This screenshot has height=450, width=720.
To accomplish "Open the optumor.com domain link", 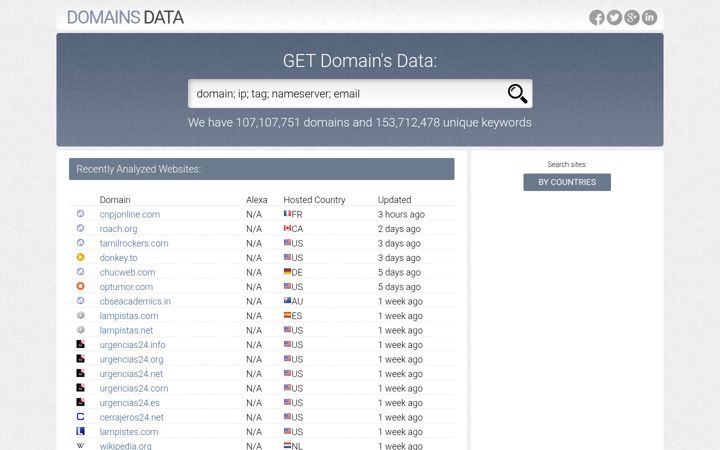I will tap(126, 287).
